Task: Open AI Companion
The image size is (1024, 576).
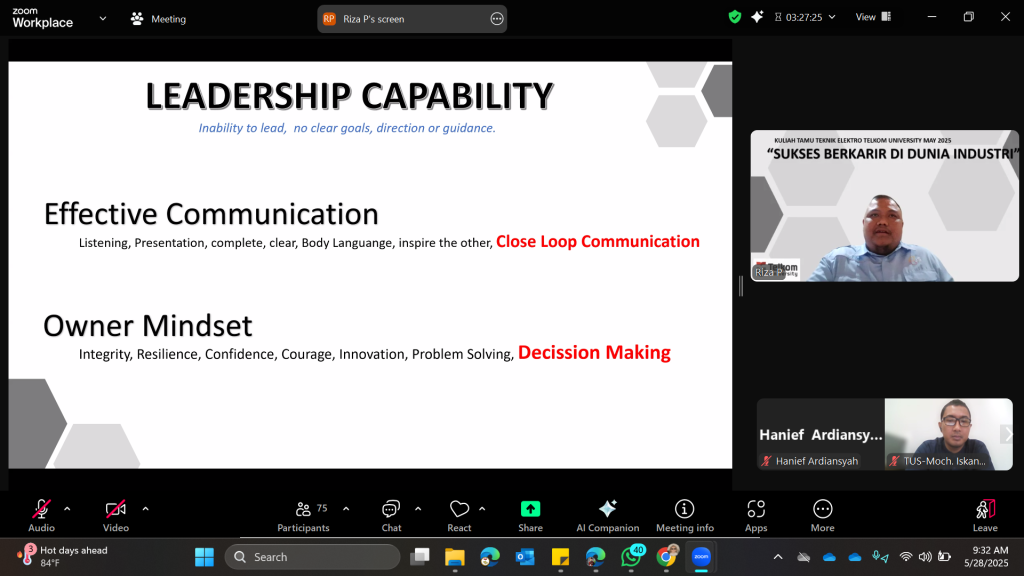Action: click(x=607, y=515)
